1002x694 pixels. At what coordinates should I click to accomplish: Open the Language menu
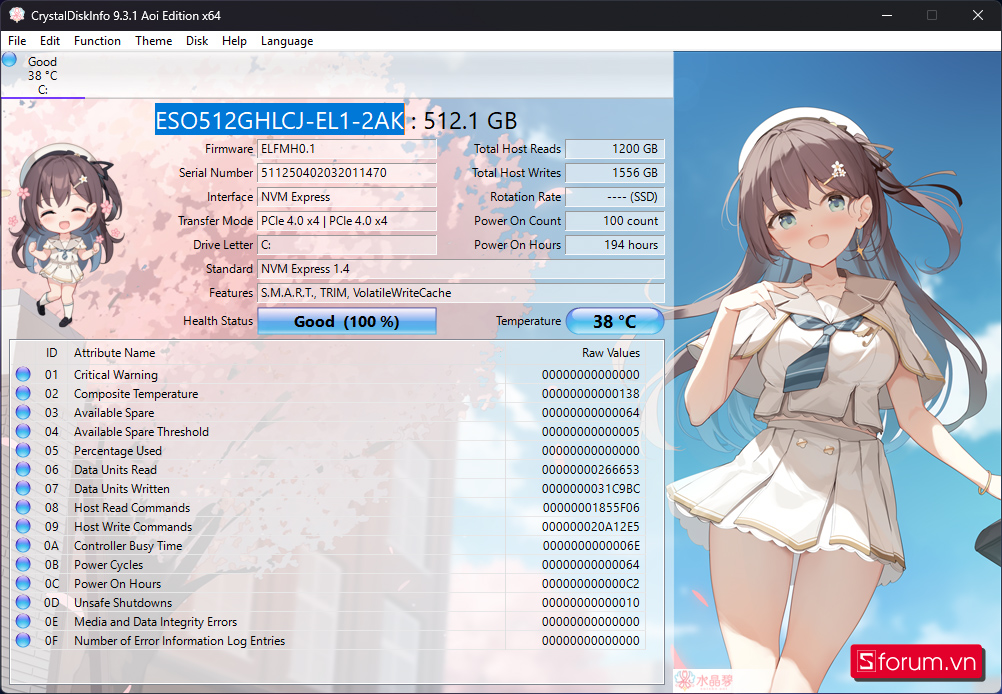287,41
